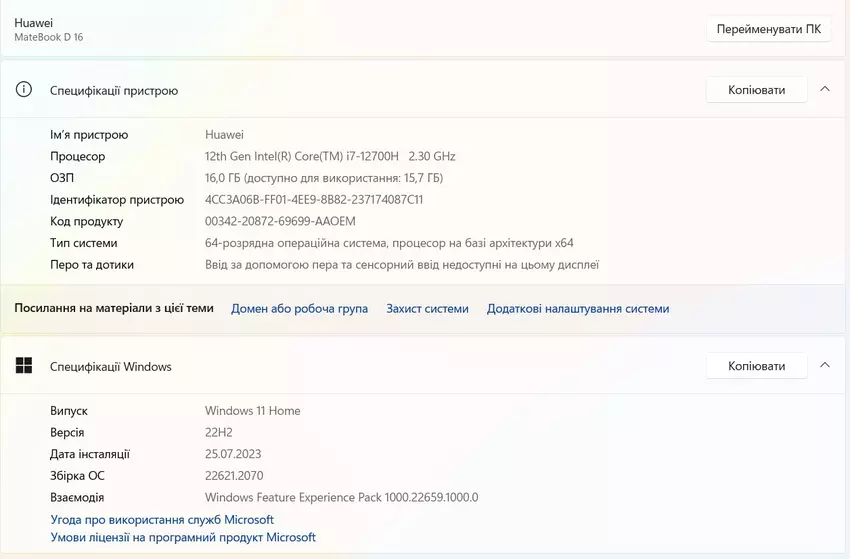Open the Додаткові налаштування системи link

[x=578, y=309]
